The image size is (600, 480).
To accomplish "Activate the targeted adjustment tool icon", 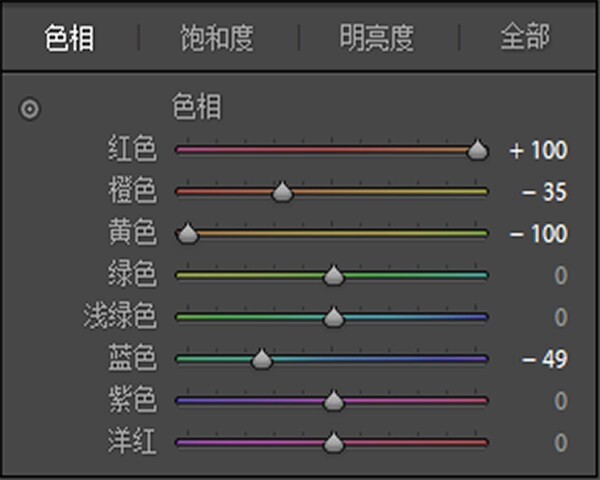I will click(29, 109).
